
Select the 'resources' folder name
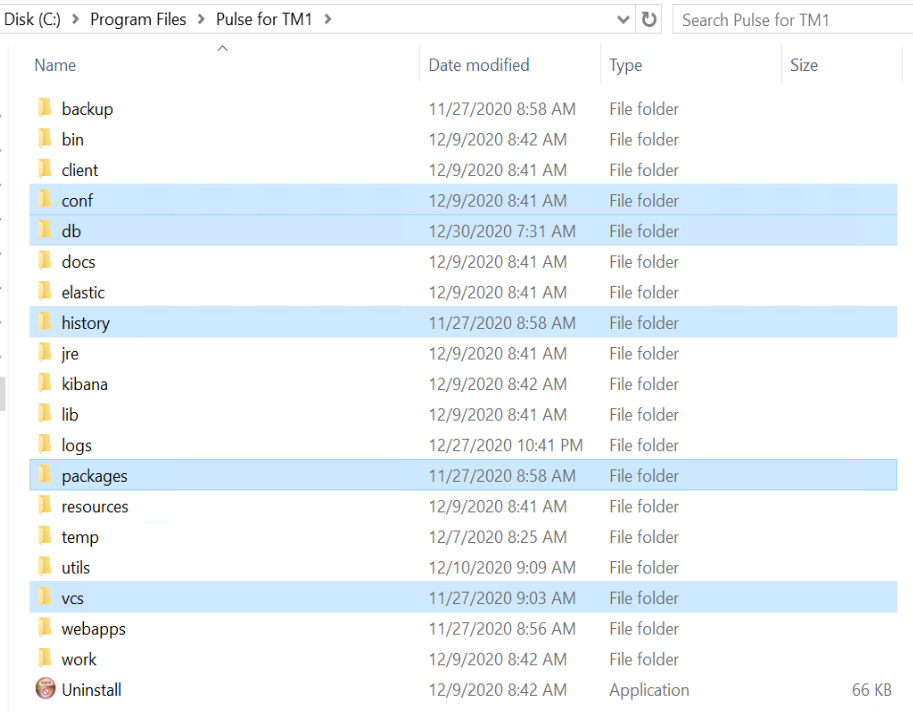(x=95, y=506)
